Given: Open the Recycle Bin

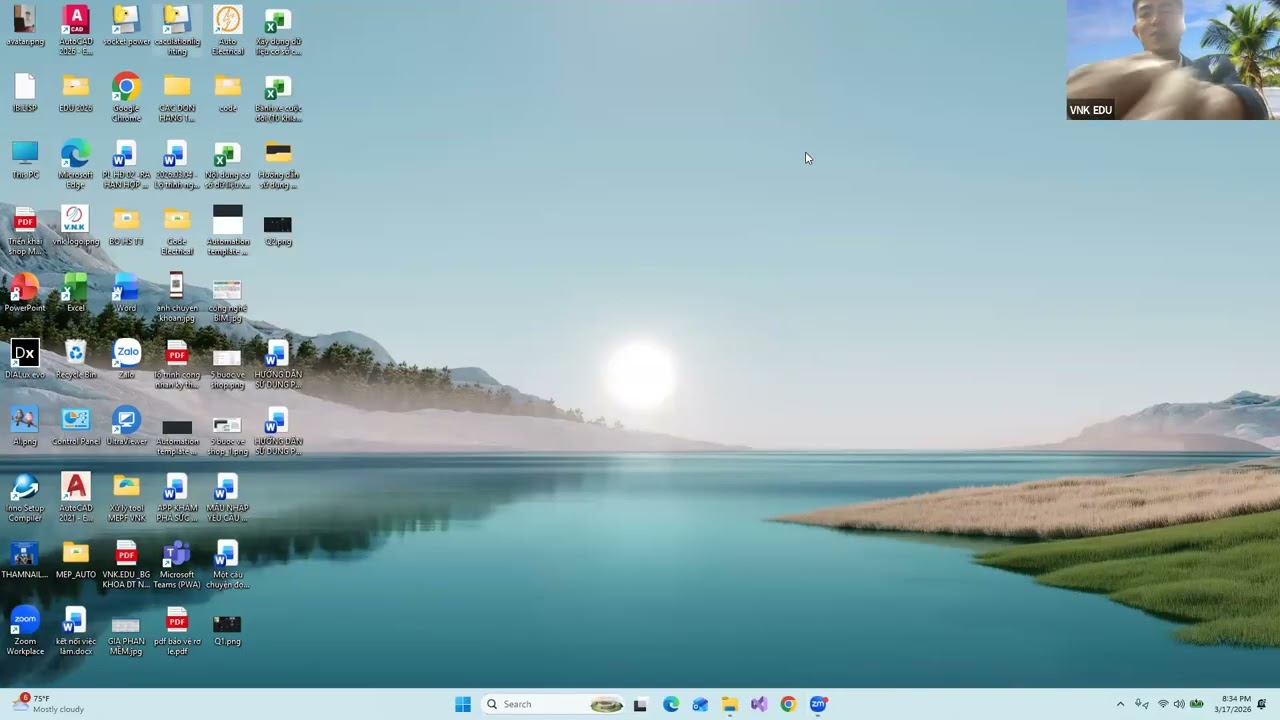Looking at the screenshot, I should [76, 360].
